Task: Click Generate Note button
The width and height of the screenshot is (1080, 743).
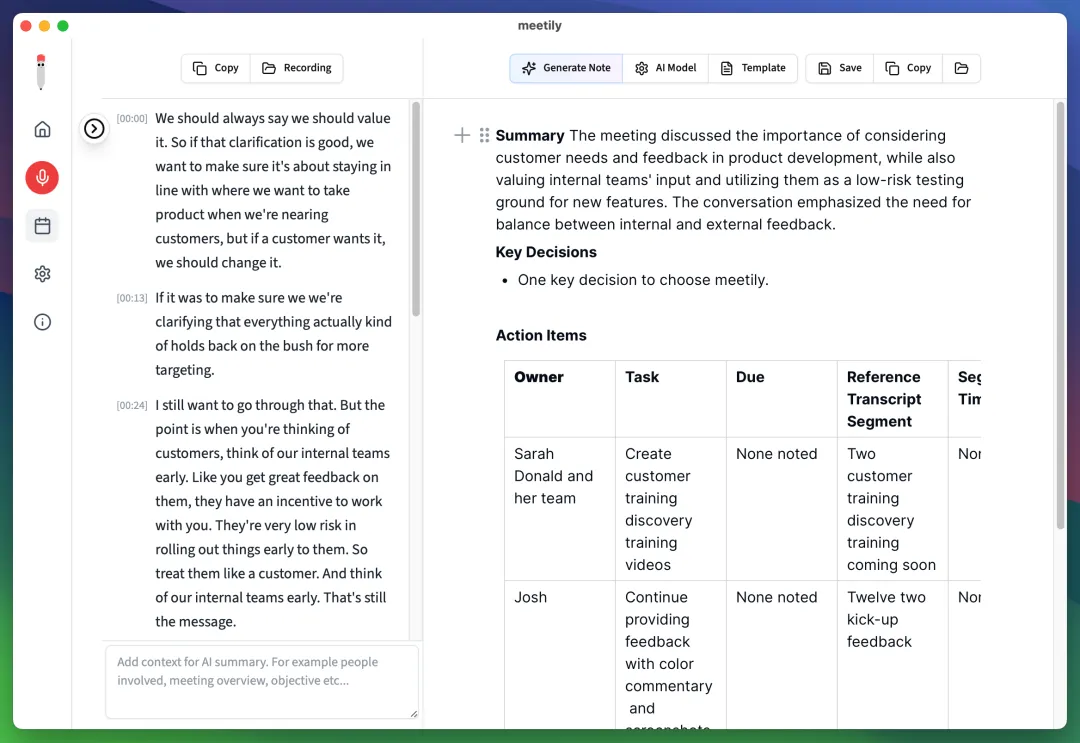Action: pyautogui.click(x=566, y=68)
